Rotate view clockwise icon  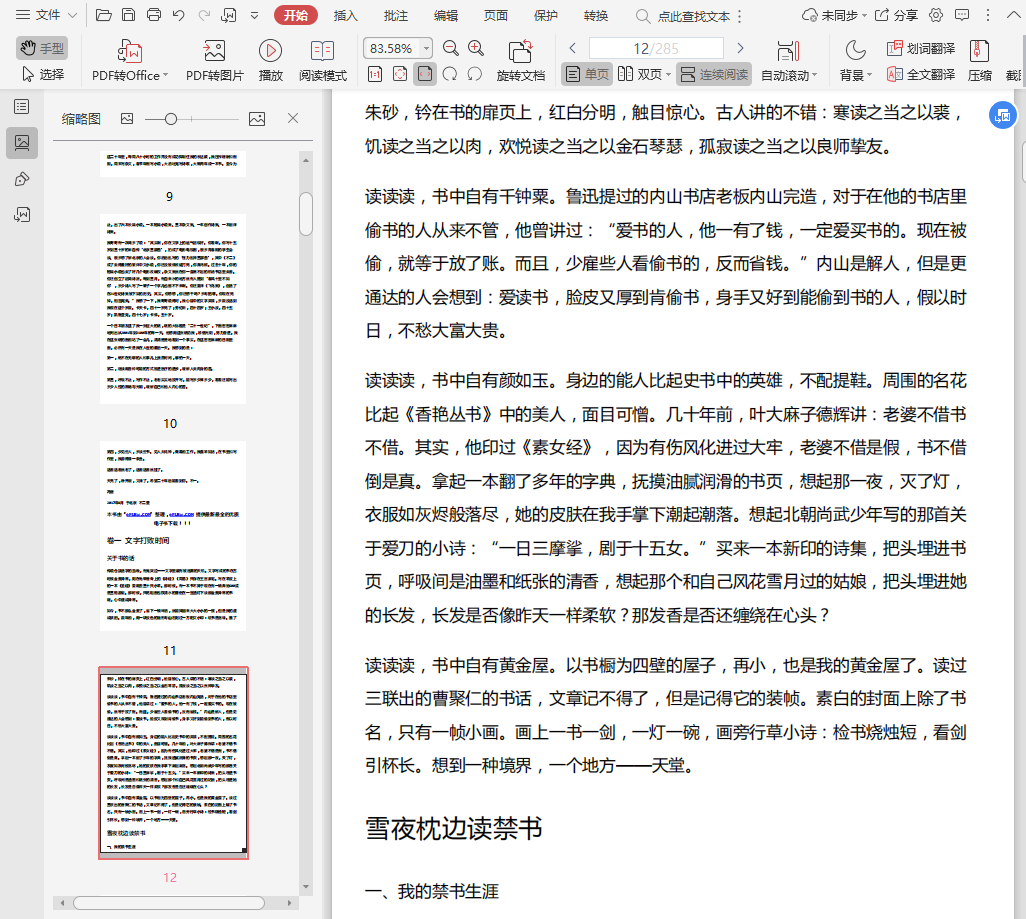coord(450,74)
